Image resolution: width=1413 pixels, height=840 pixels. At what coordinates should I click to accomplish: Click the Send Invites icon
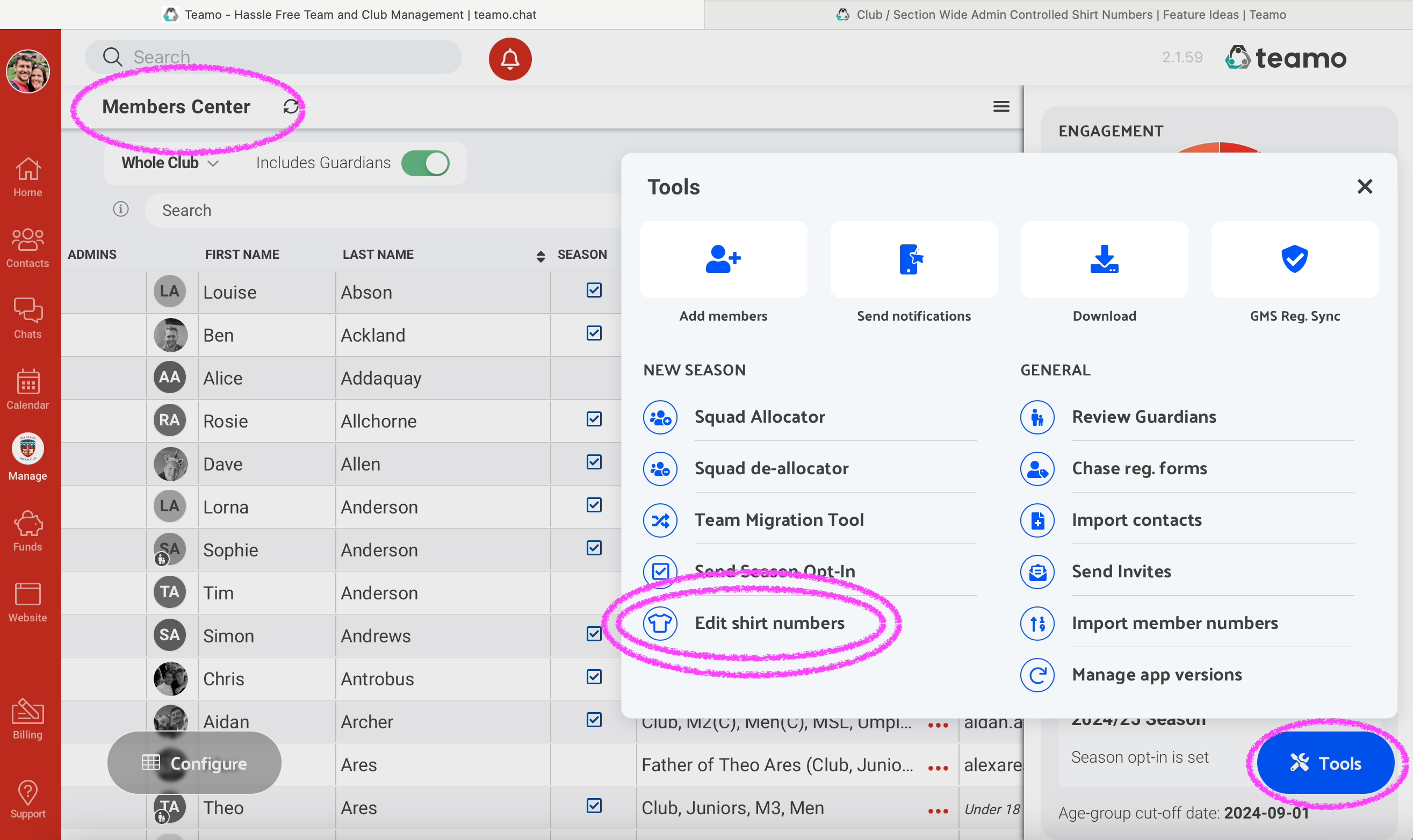(1037, 571)
